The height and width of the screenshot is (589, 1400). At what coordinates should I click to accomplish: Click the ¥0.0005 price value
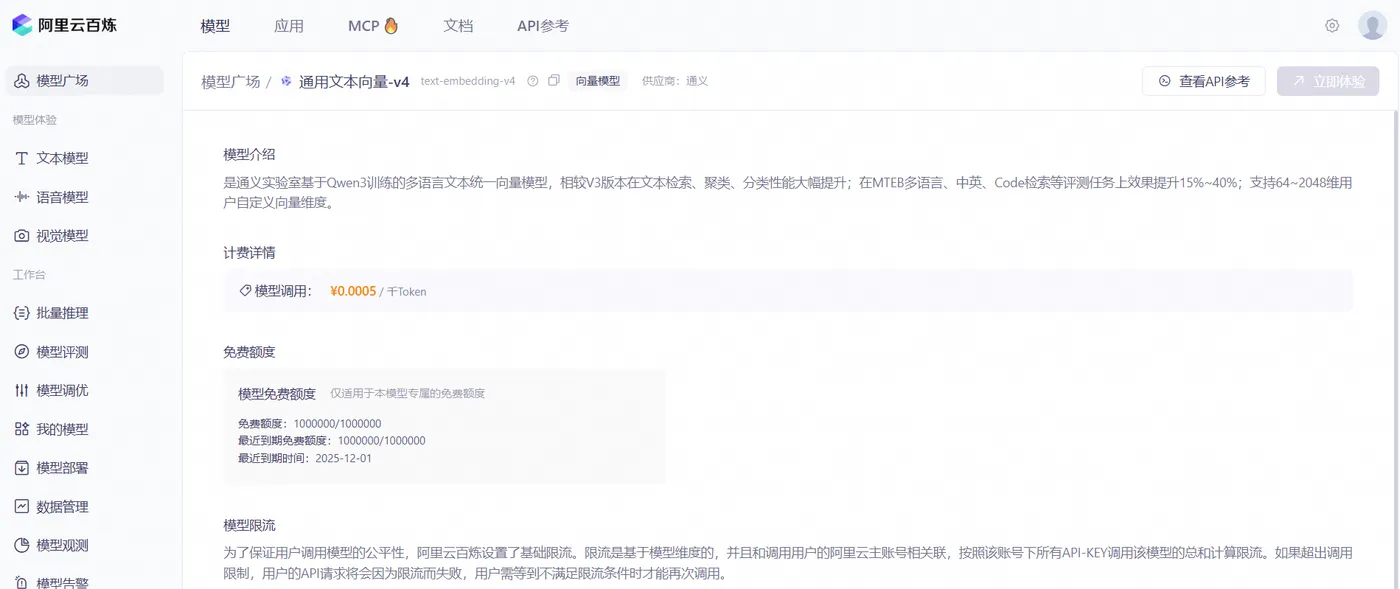[353, 291]
